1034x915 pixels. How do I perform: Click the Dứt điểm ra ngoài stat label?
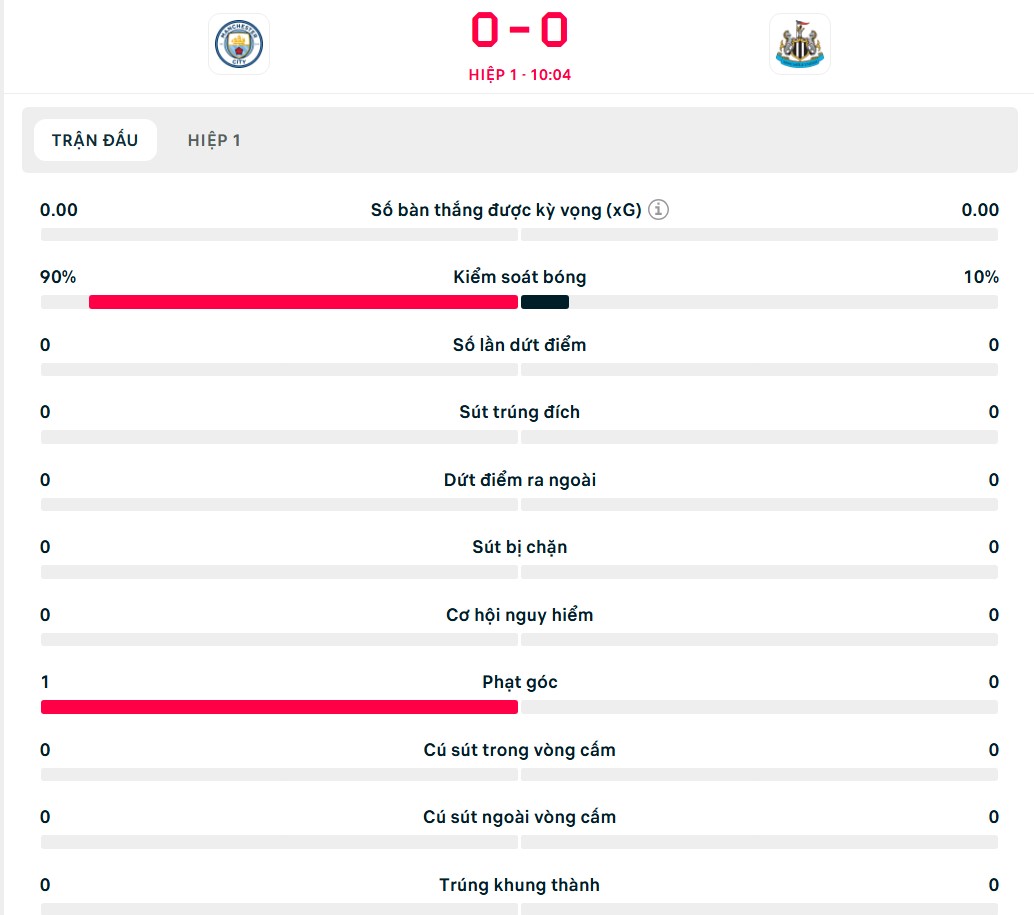520,480
